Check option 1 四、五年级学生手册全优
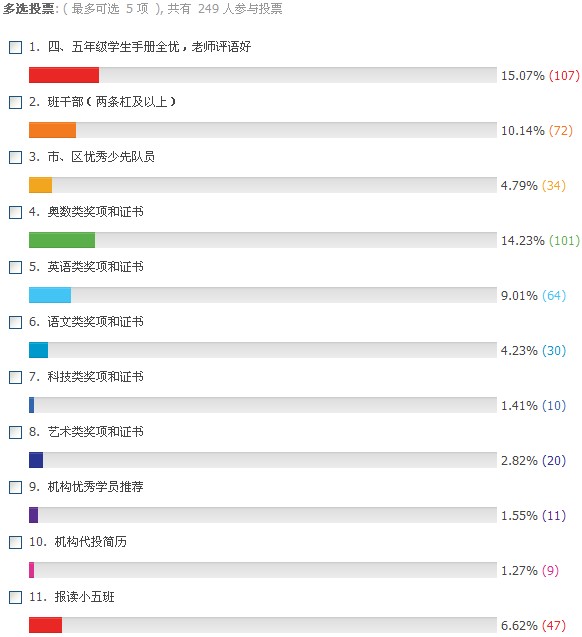This screenshot has width=582, height=637. (x=15, y=47)
